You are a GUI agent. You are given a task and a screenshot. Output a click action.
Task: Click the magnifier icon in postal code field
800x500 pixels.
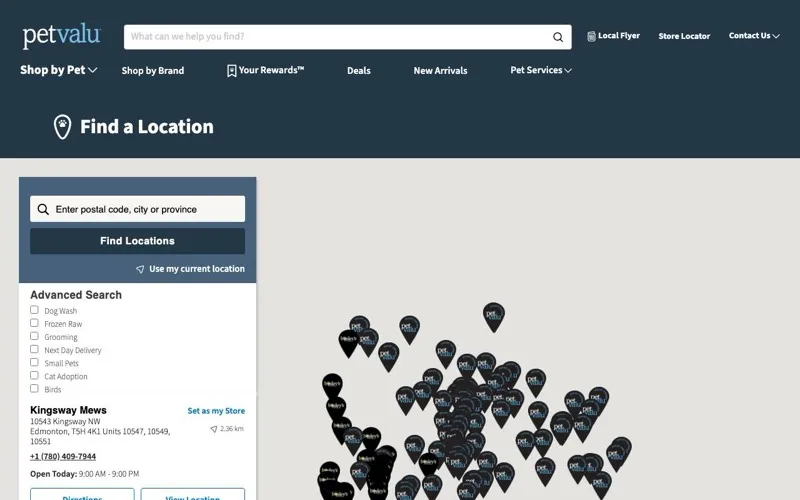pyautogui.click(x=43, y=209)
